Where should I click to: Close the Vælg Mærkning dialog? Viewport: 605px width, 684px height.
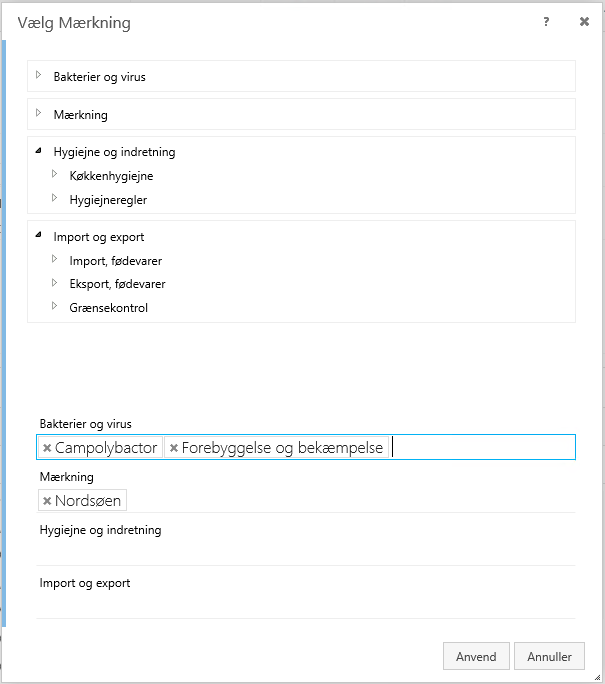tap(584, 22)
